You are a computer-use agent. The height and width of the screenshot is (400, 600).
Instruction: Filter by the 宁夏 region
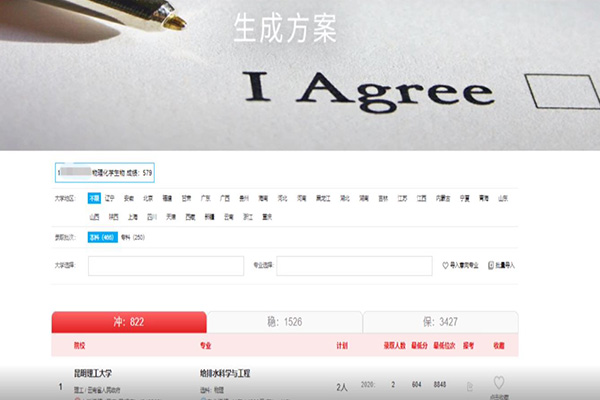coord(465,198)
